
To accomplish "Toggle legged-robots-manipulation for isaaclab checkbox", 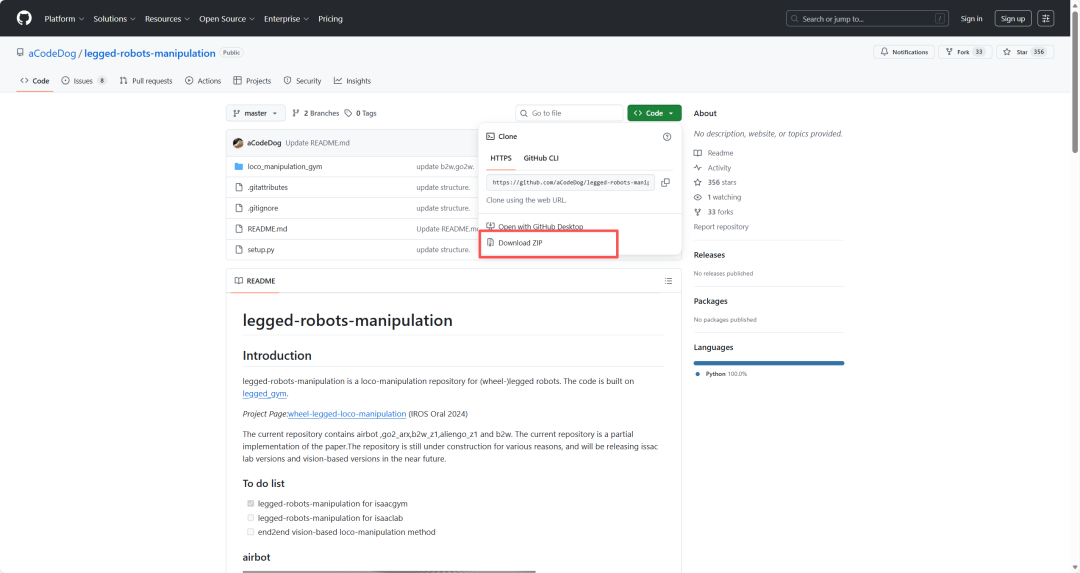I will pyautogui.click(x=251, y=518).
